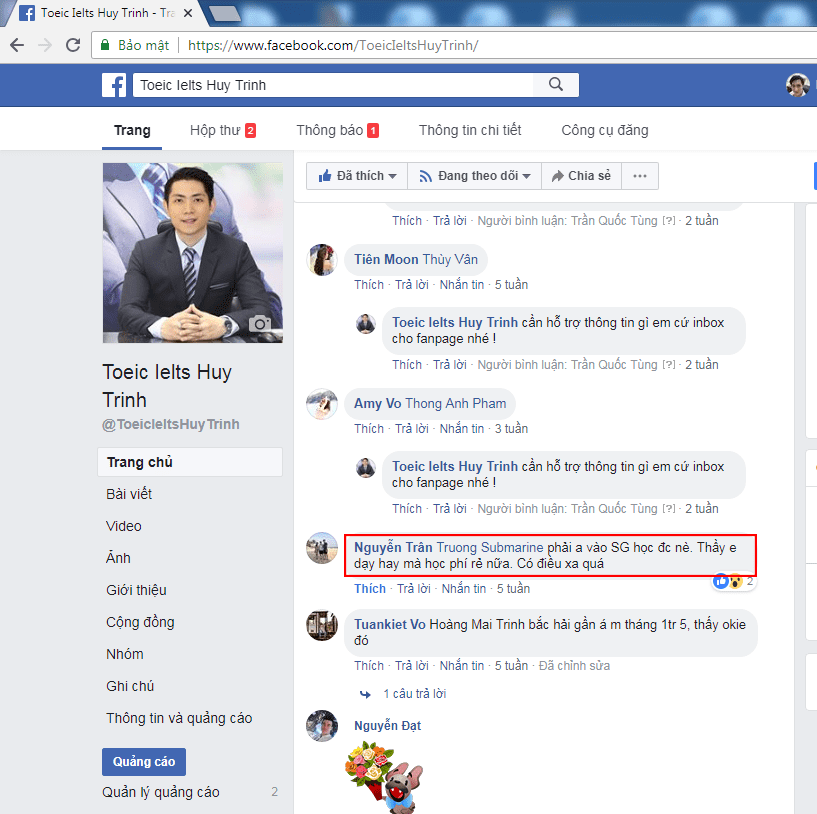
Task: Go back with browser back arrow
Action: 17,45
